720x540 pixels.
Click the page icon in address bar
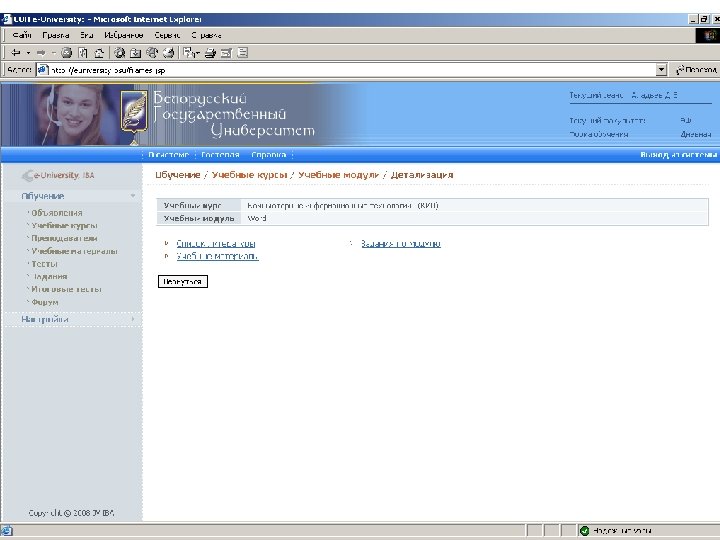pos(43,70)
